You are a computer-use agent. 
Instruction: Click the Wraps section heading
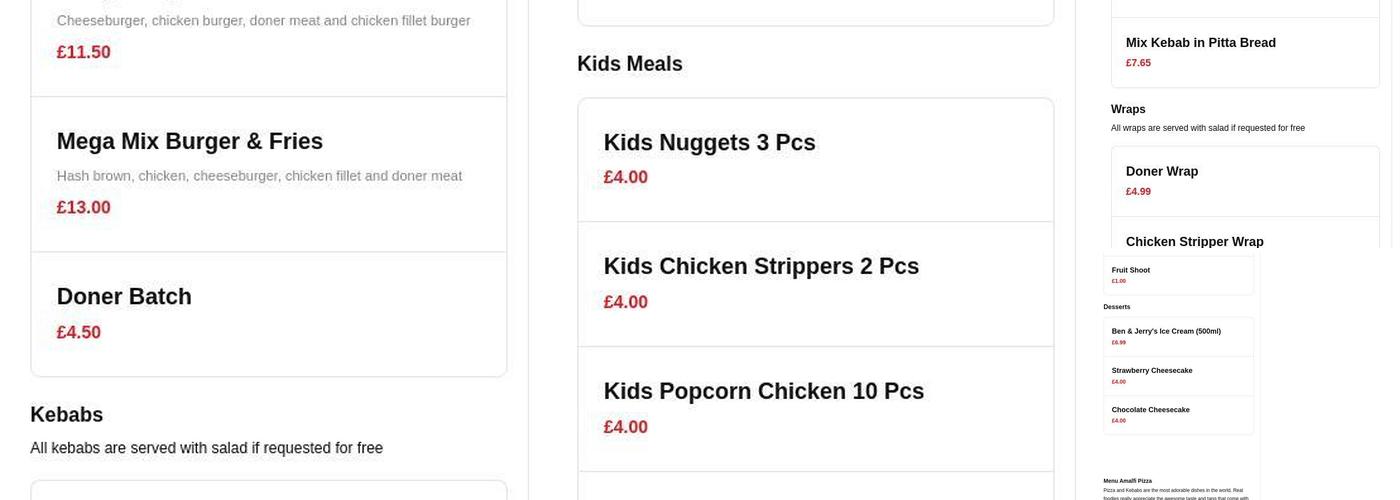(x=1127, y=109)
